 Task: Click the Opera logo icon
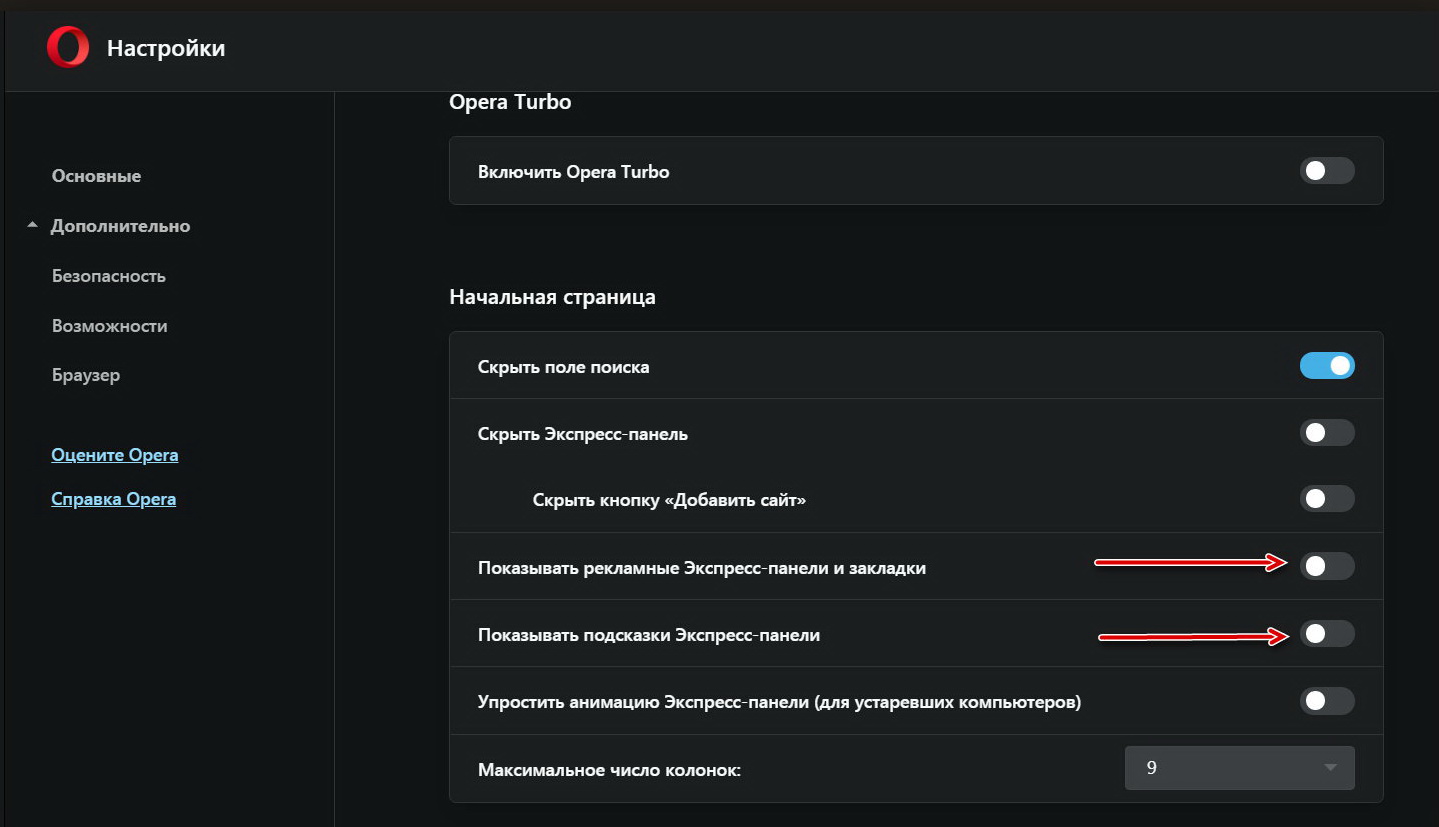point(68,47)
